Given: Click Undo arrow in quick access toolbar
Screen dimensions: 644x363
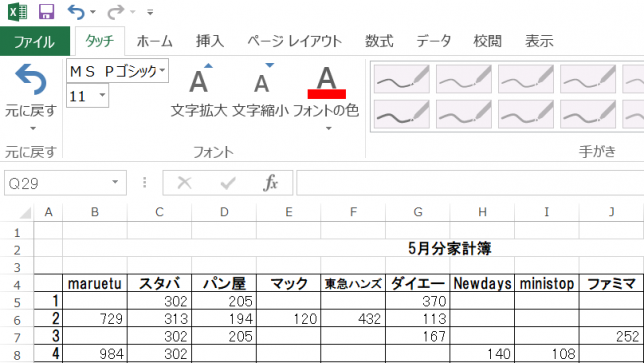Looking at the screenshot, I should pos(76,12).
